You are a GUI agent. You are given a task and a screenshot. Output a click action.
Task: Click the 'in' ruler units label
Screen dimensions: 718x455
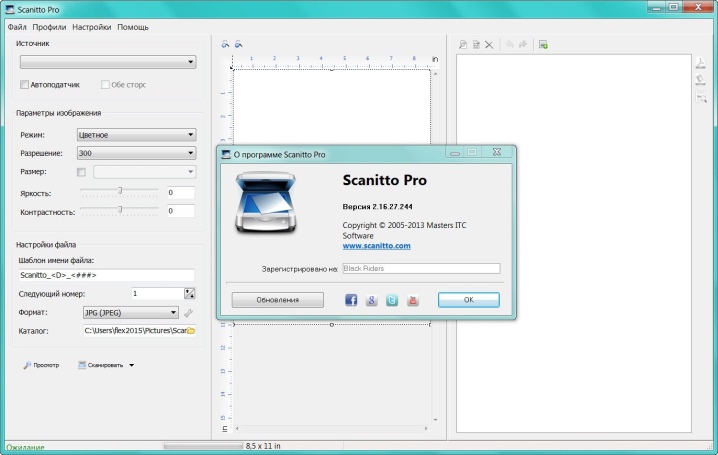[x=435, y=59]
